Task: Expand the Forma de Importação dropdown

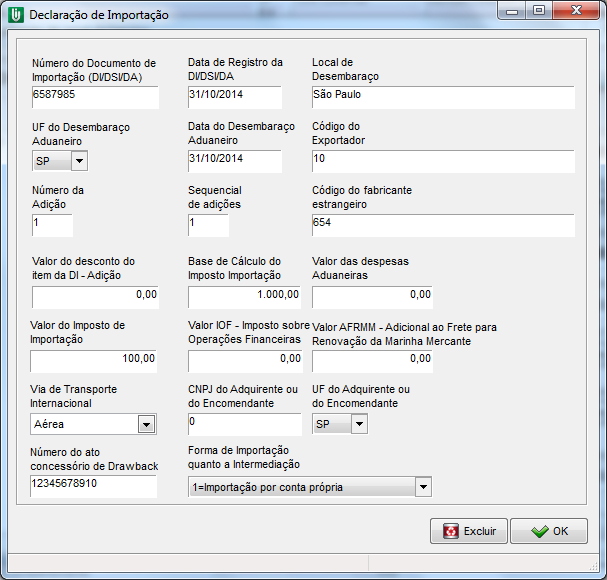Action: pos(423,487)
